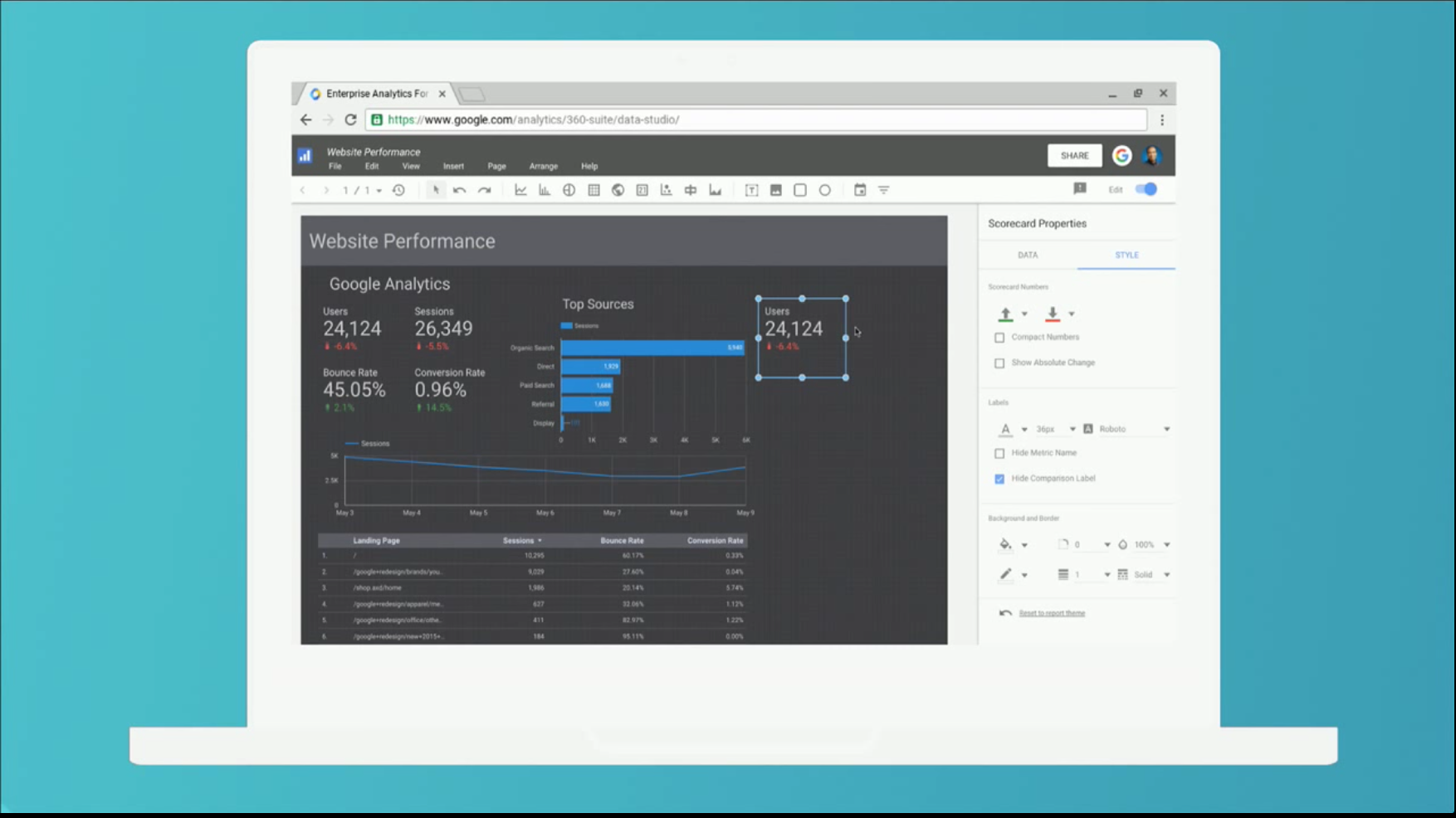Open the View menu
The height and width of the screenshot is (818, 1456).
pos(411,166)
